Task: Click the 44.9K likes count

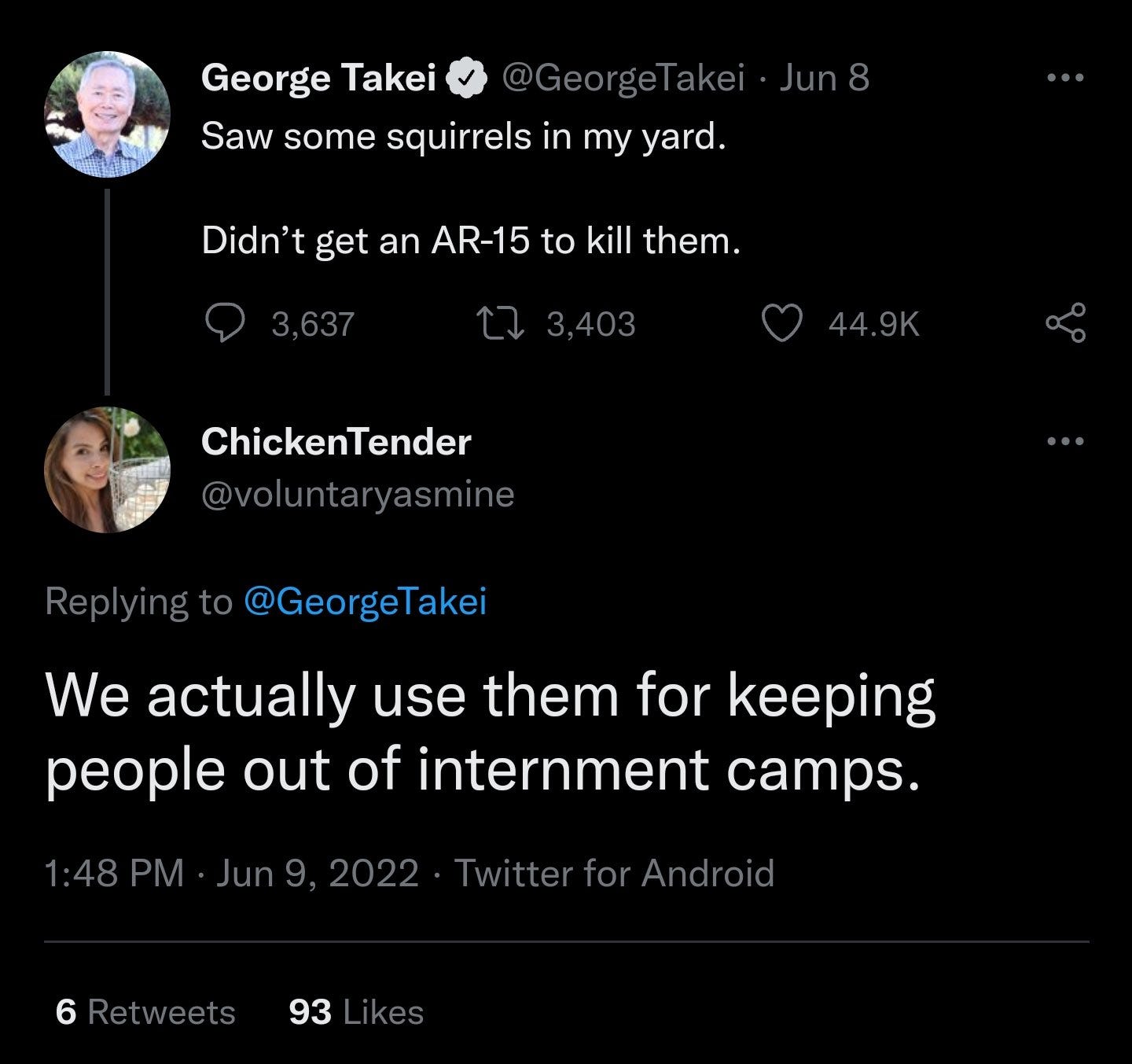Action: pyautogui.click(x=874, y=324)
